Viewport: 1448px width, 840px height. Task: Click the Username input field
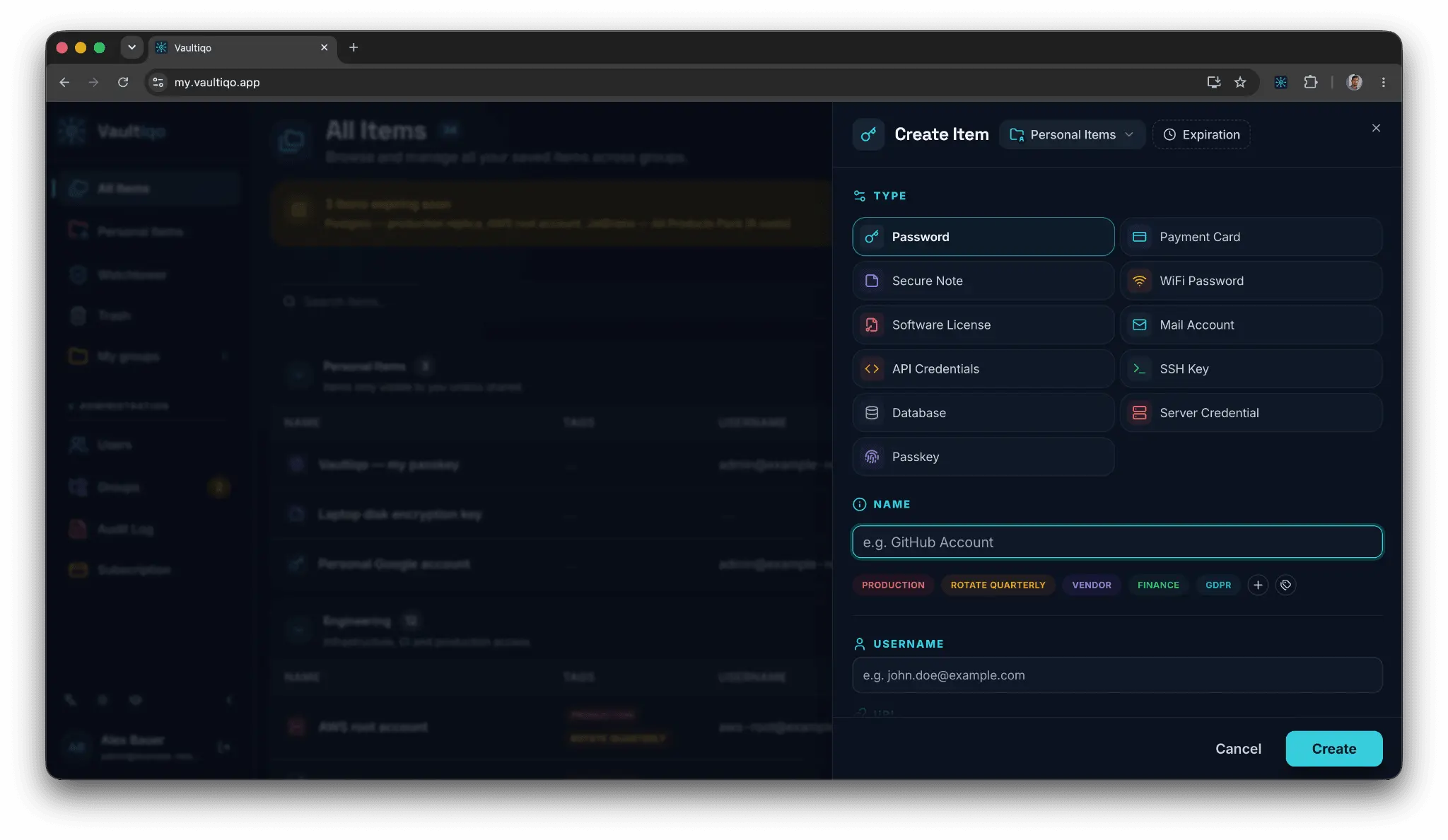1117,675
